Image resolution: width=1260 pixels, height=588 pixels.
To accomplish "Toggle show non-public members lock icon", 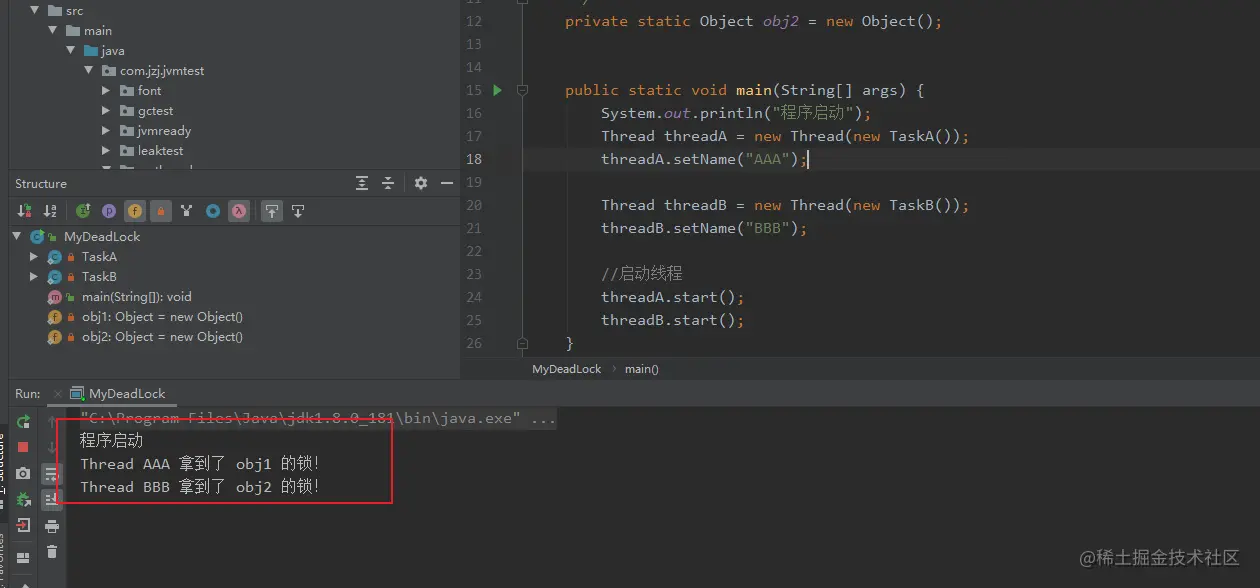I will point(161,211).
